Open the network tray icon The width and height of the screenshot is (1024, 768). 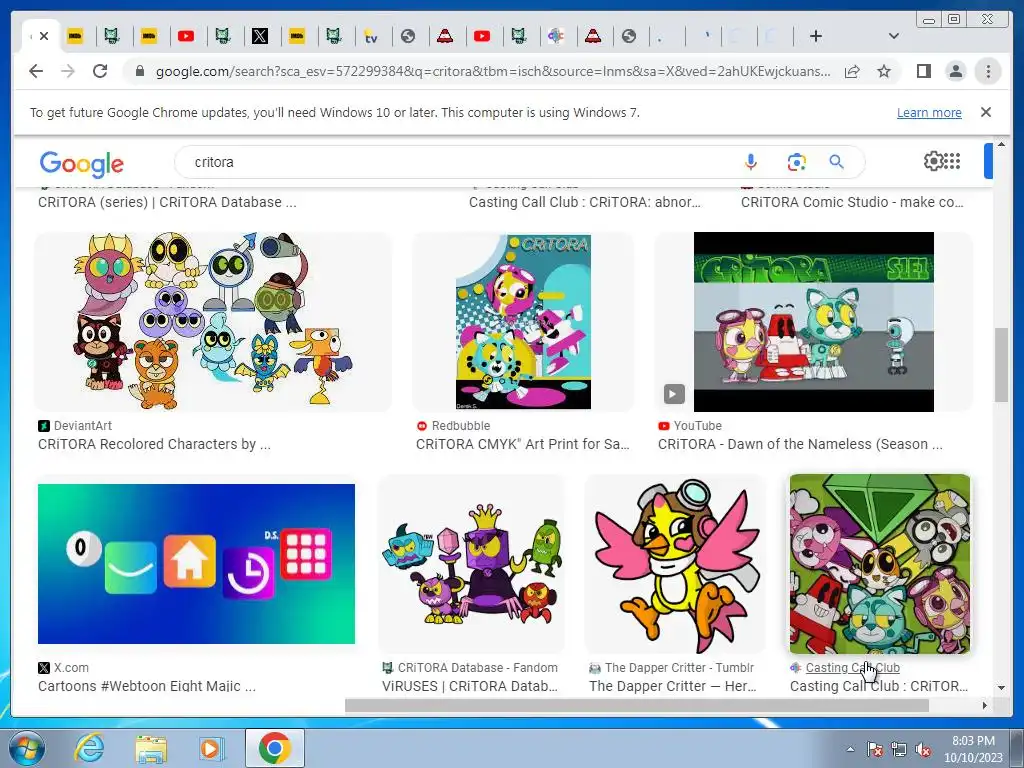pyautogui.click(x=899, y=749)
